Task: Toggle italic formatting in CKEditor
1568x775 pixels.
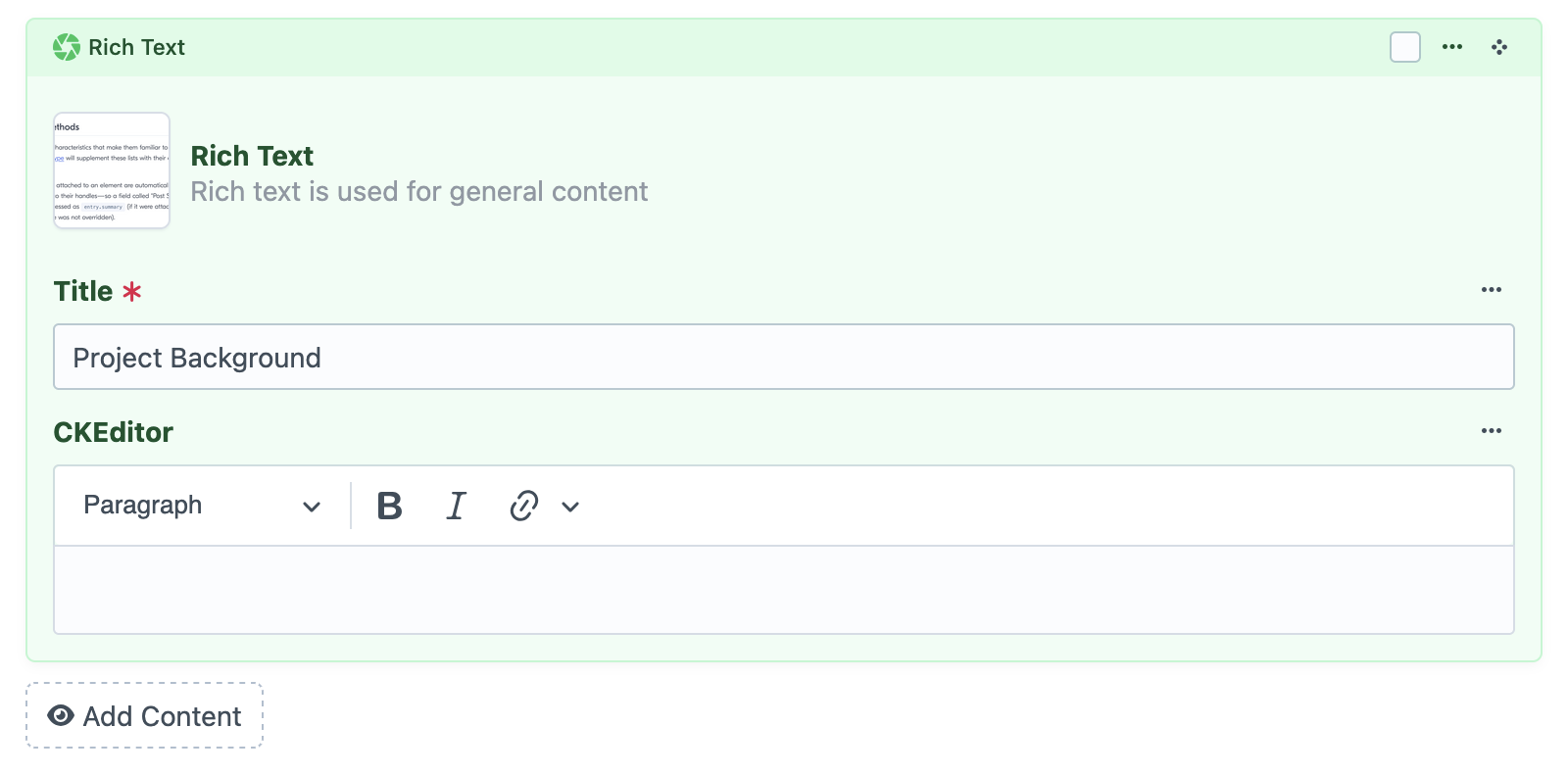Action: (456, 506)
